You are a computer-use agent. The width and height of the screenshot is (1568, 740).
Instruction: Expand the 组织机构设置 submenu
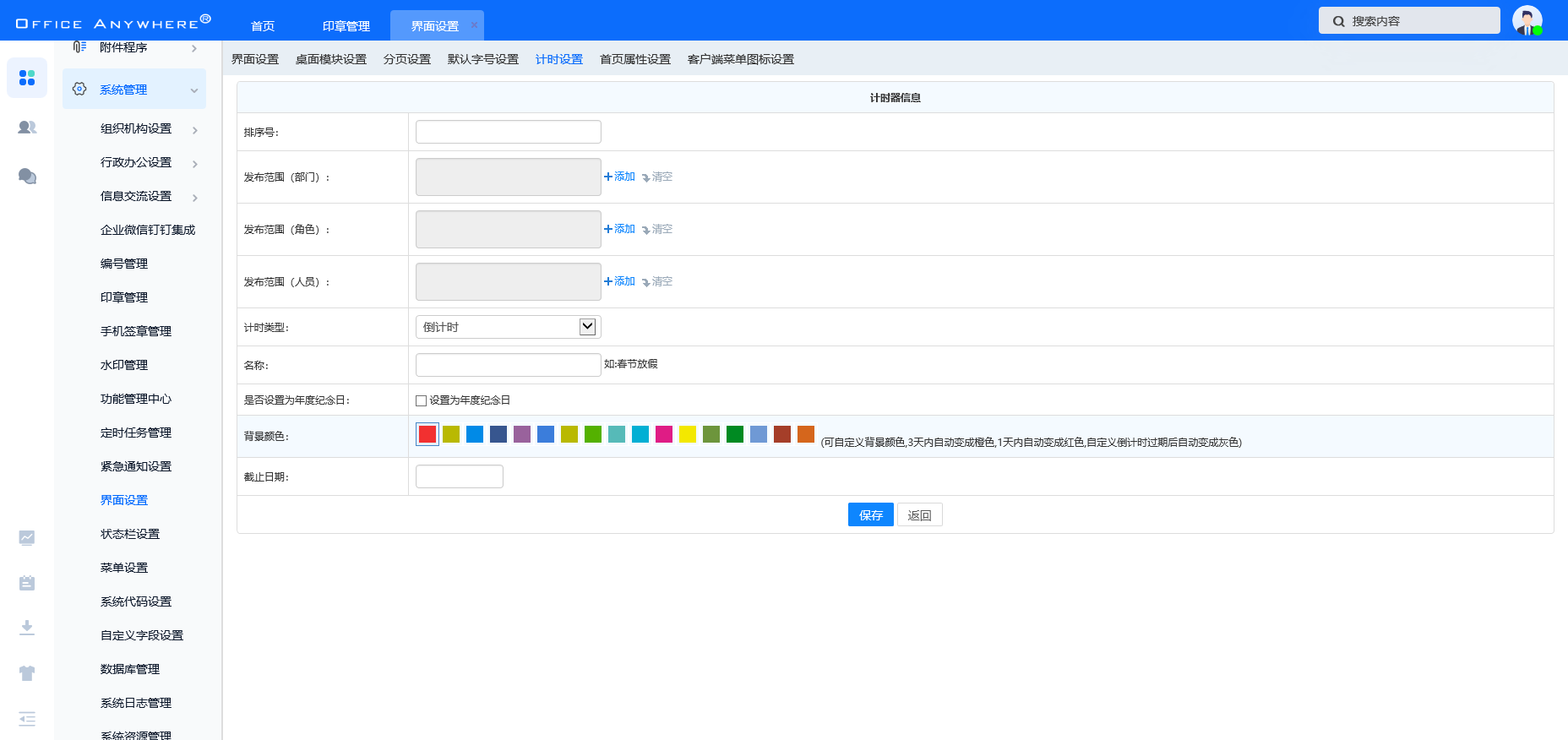pos(194,129)
